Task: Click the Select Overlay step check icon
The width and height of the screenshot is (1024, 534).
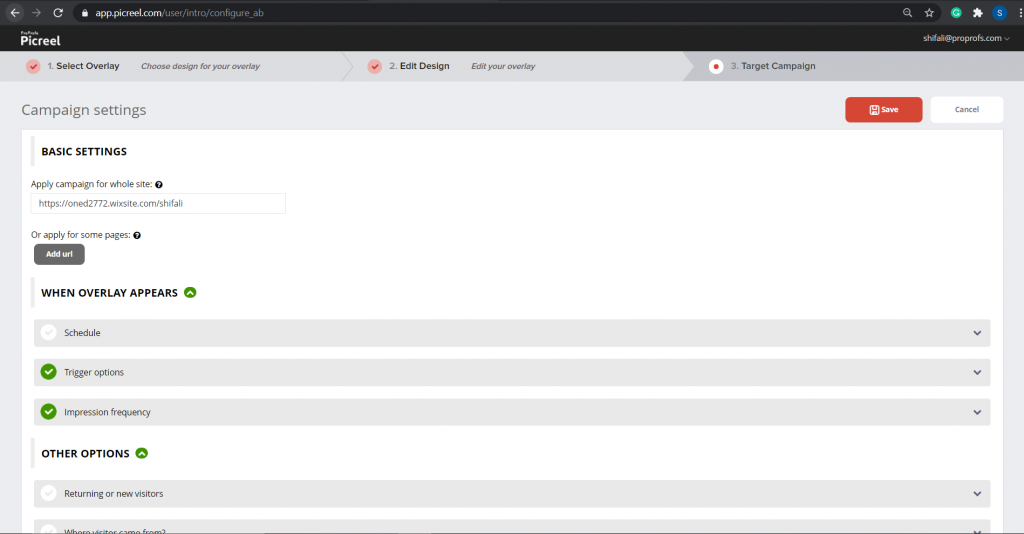Action: (33, 66)
